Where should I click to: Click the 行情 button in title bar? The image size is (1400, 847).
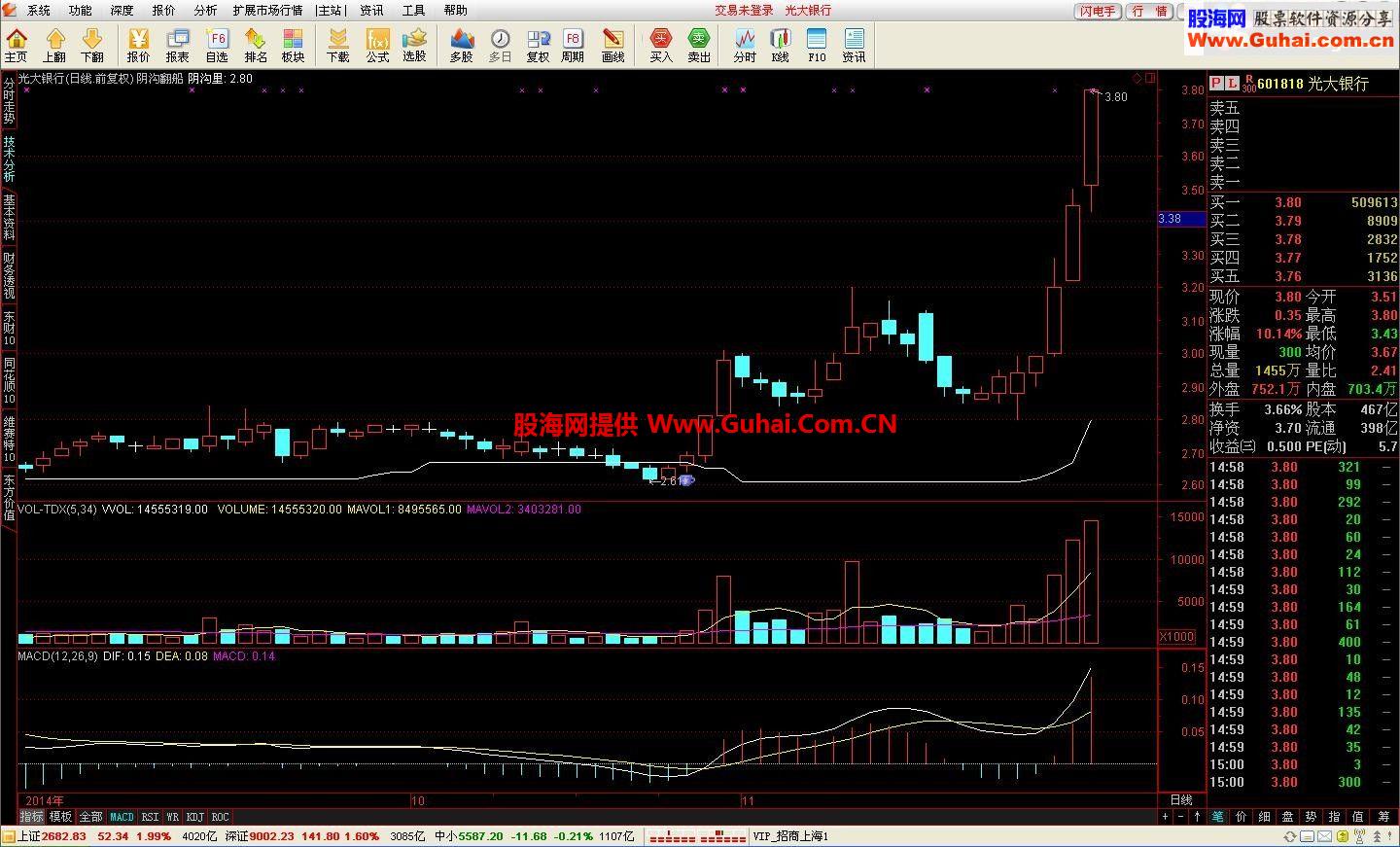[x=1151, y=11]
